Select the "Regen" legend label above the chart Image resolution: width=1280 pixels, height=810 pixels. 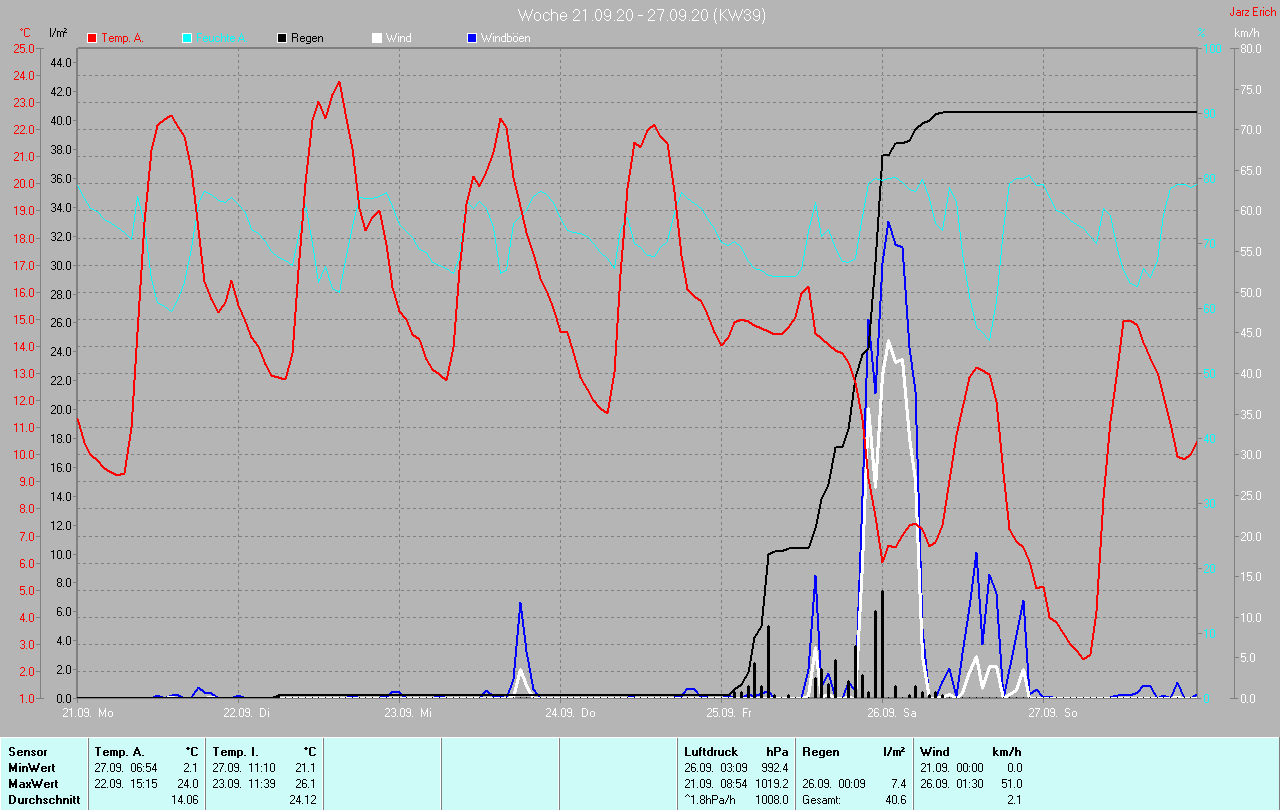pos(307,38)
